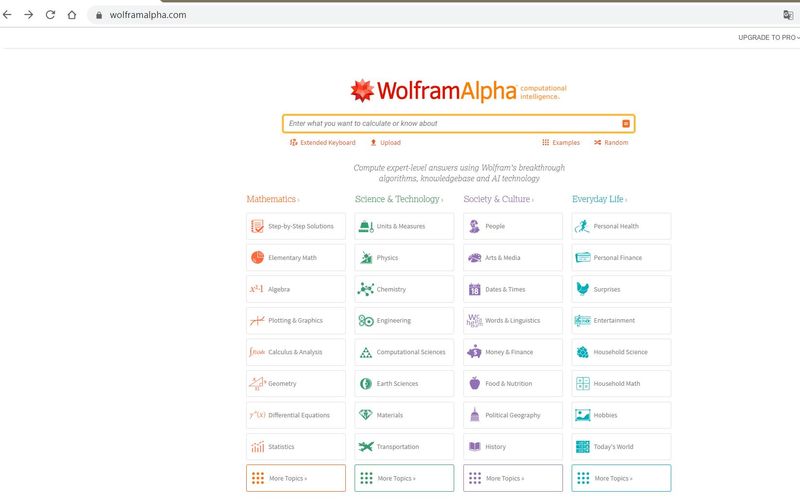
Task: Open the Food & Nutrition apple icon
Action: click(474, 384)
